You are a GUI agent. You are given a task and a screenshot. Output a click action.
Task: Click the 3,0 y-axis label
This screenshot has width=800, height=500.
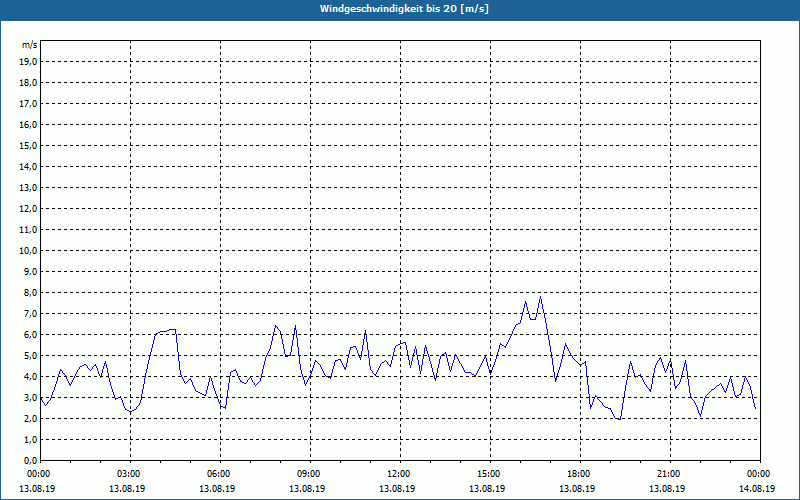30,397
